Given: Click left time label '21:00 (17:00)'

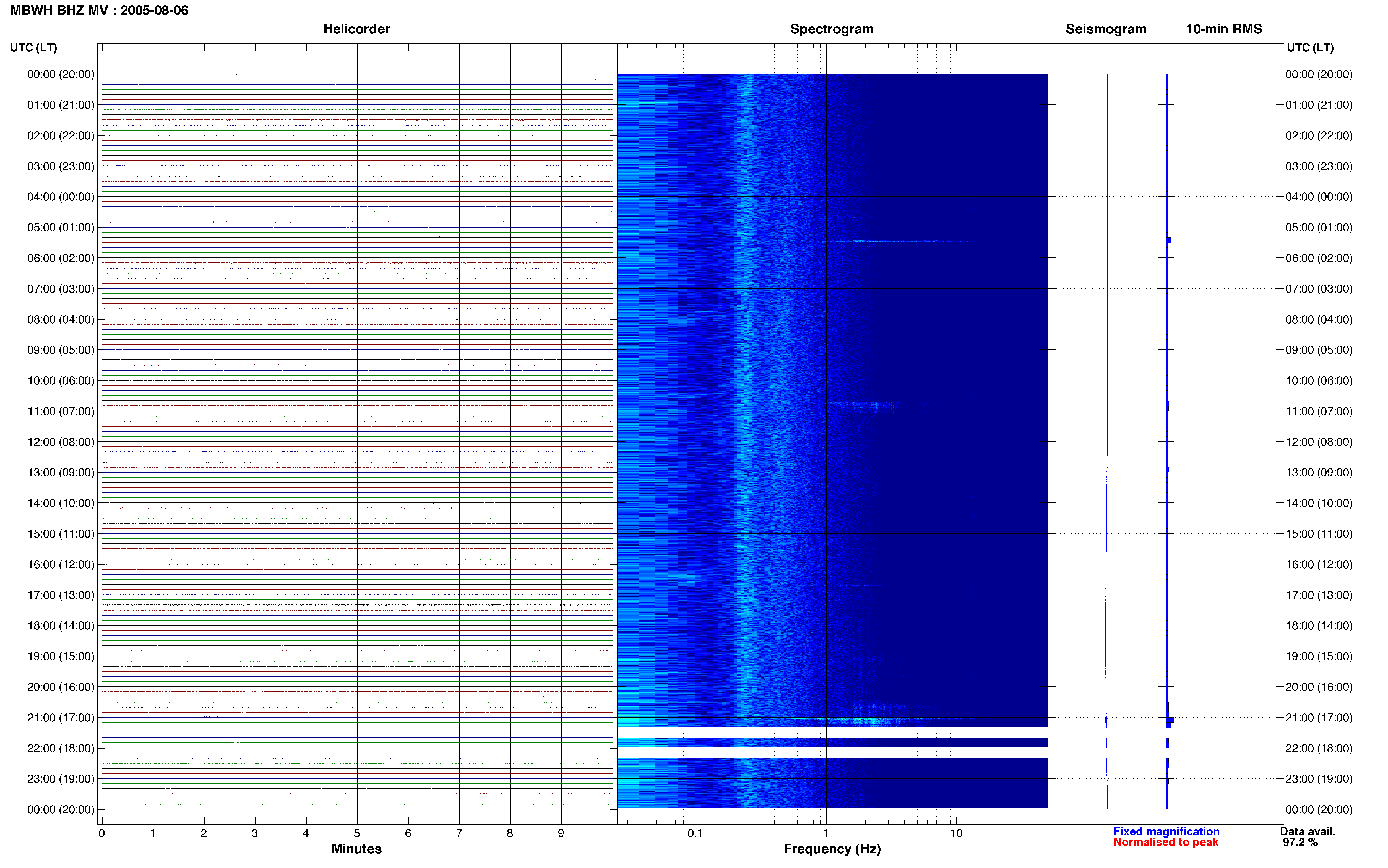Looking at the screenshot, I should click(x=61, y=718).
